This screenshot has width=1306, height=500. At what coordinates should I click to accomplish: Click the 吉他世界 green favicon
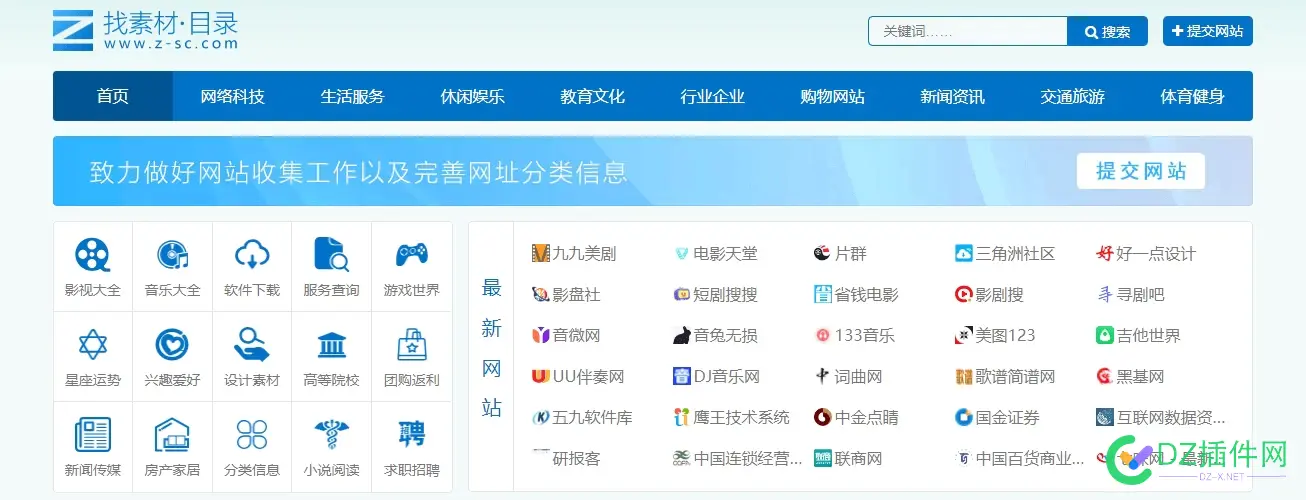point(1105,336)
